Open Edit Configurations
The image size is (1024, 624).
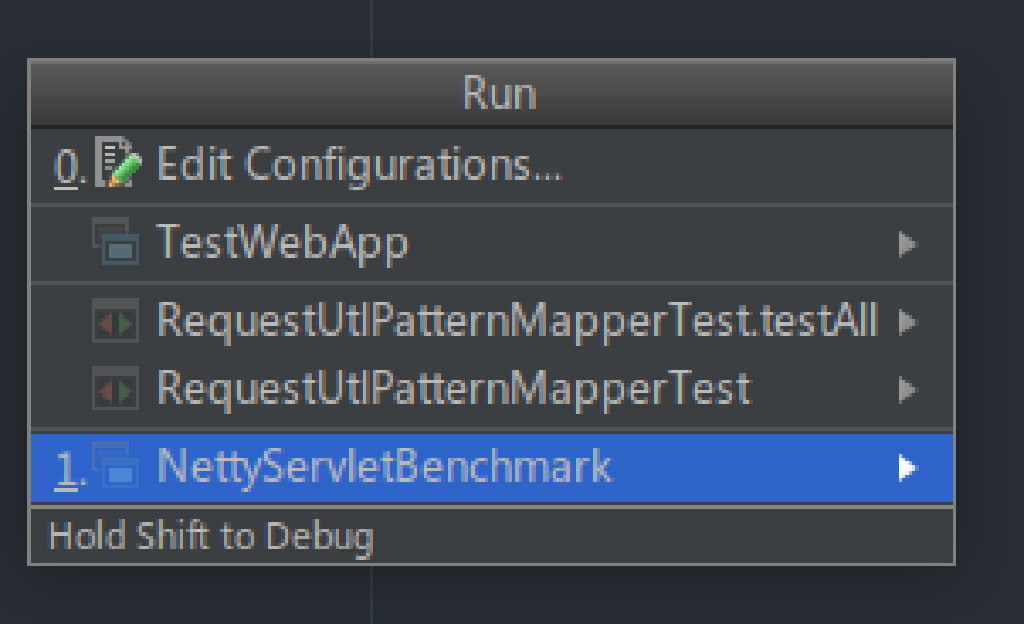point(359,165)
